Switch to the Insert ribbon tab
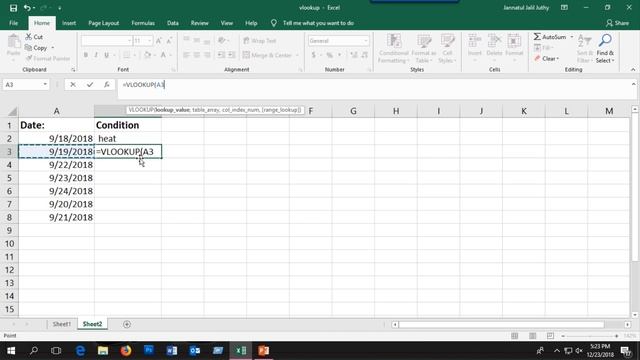The height and width of the screenshot is (360, 640). tap(69, 23)
